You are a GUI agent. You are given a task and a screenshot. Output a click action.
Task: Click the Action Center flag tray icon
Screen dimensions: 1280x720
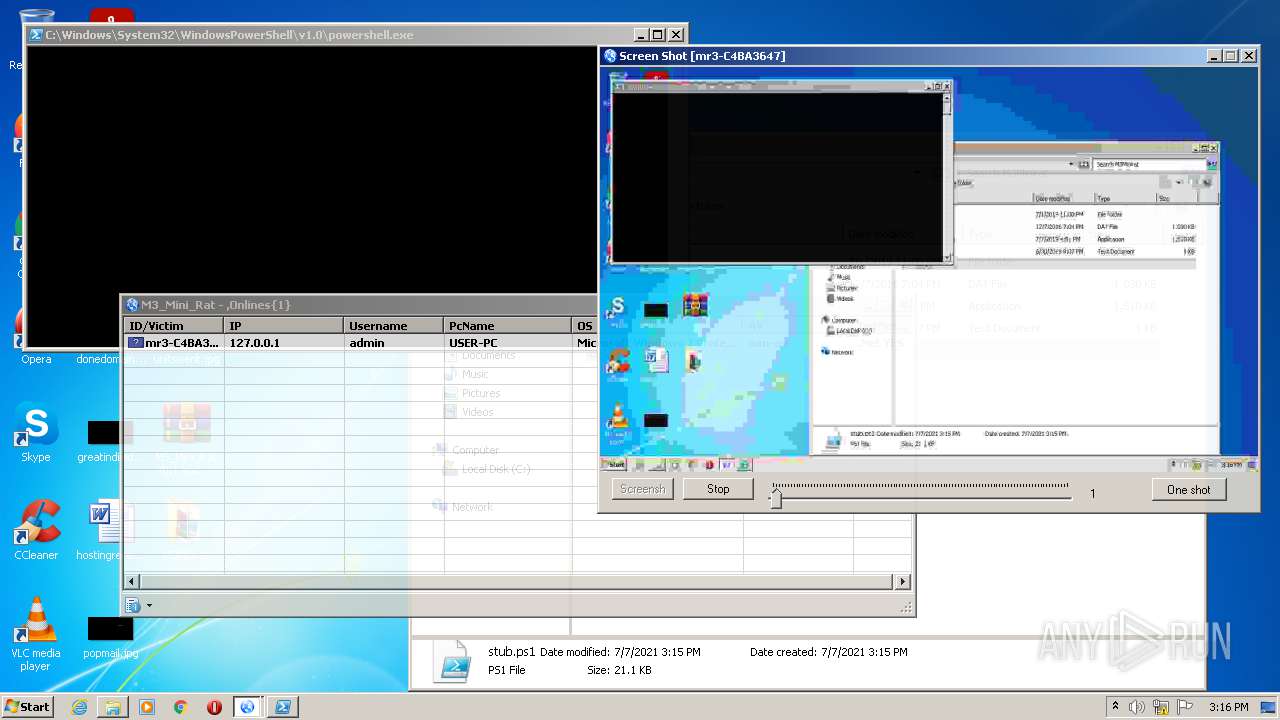pos(1185,707)
